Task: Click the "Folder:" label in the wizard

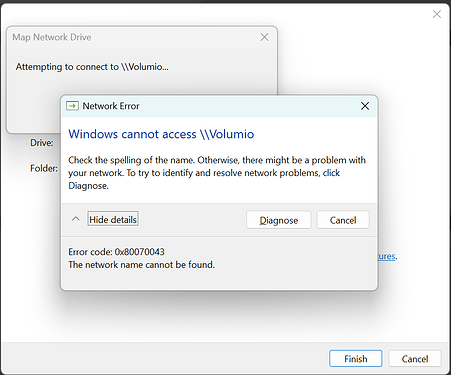Action: (x=44, y=168)
